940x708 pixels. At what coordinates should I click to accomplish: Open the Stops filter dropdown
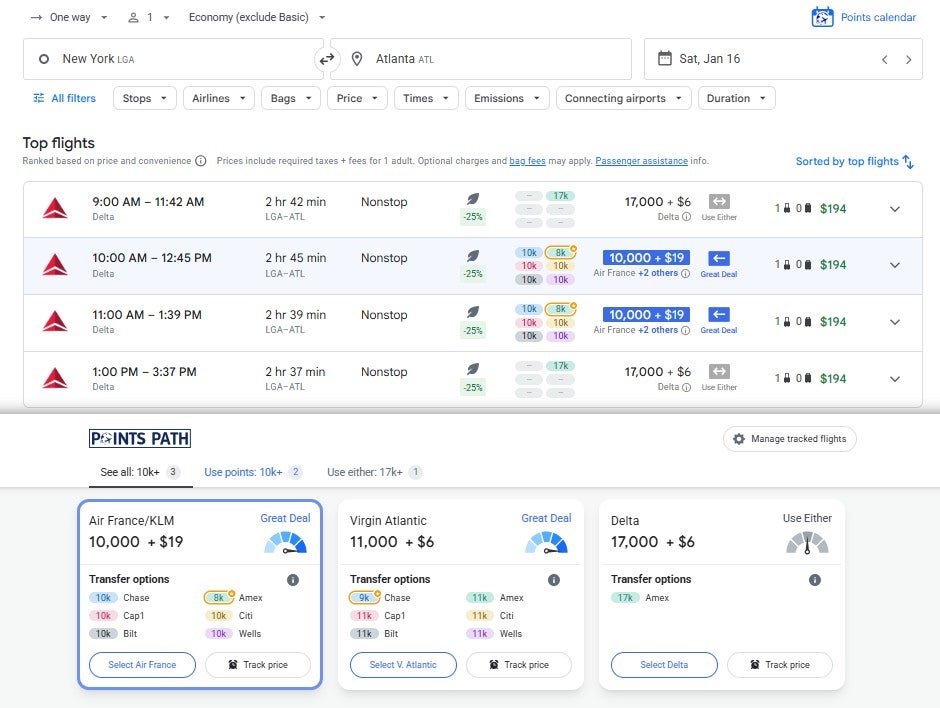point(144,98)
